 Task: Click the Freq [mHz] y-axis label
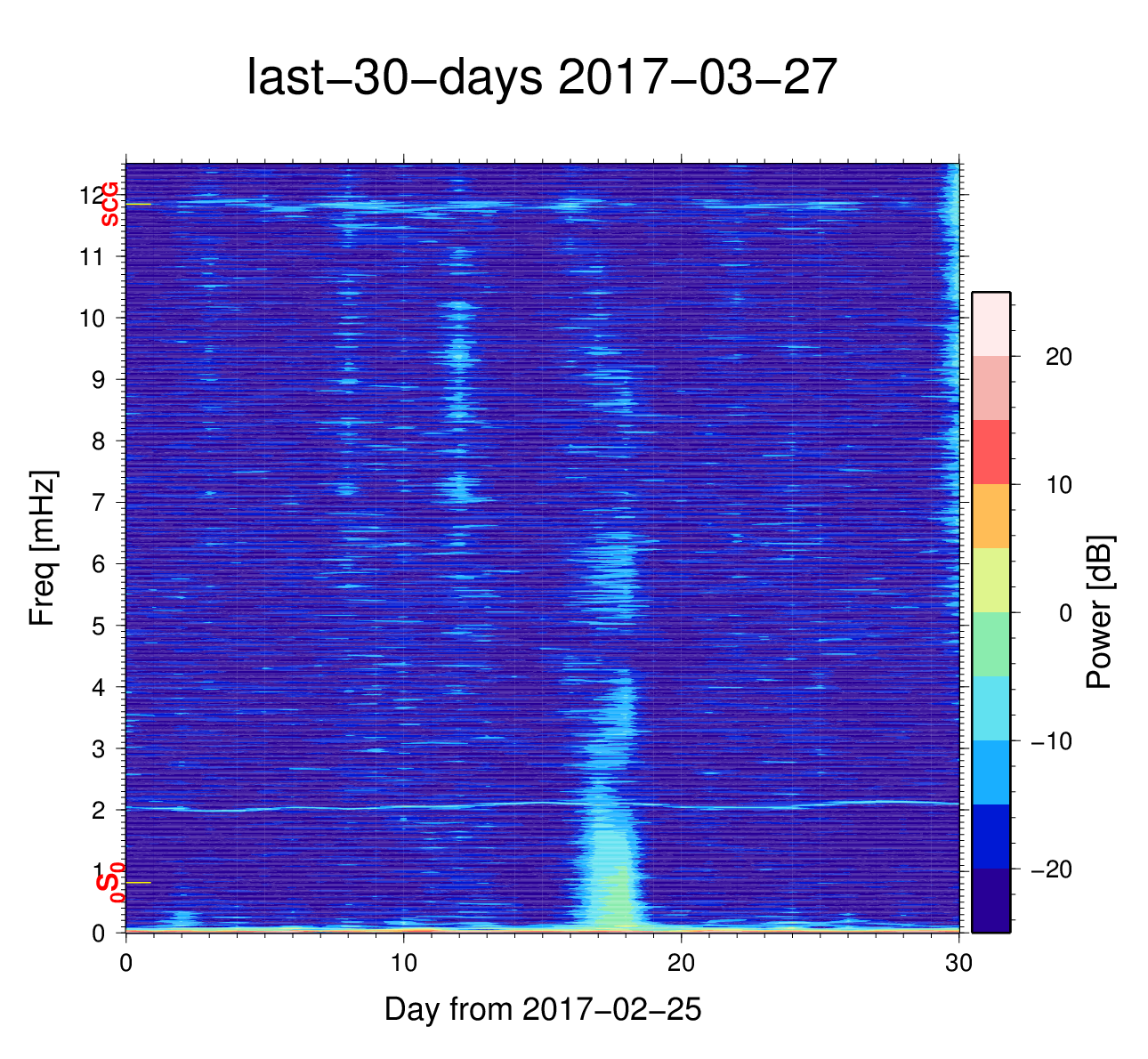pyautogui.click(x=43, y=548)
